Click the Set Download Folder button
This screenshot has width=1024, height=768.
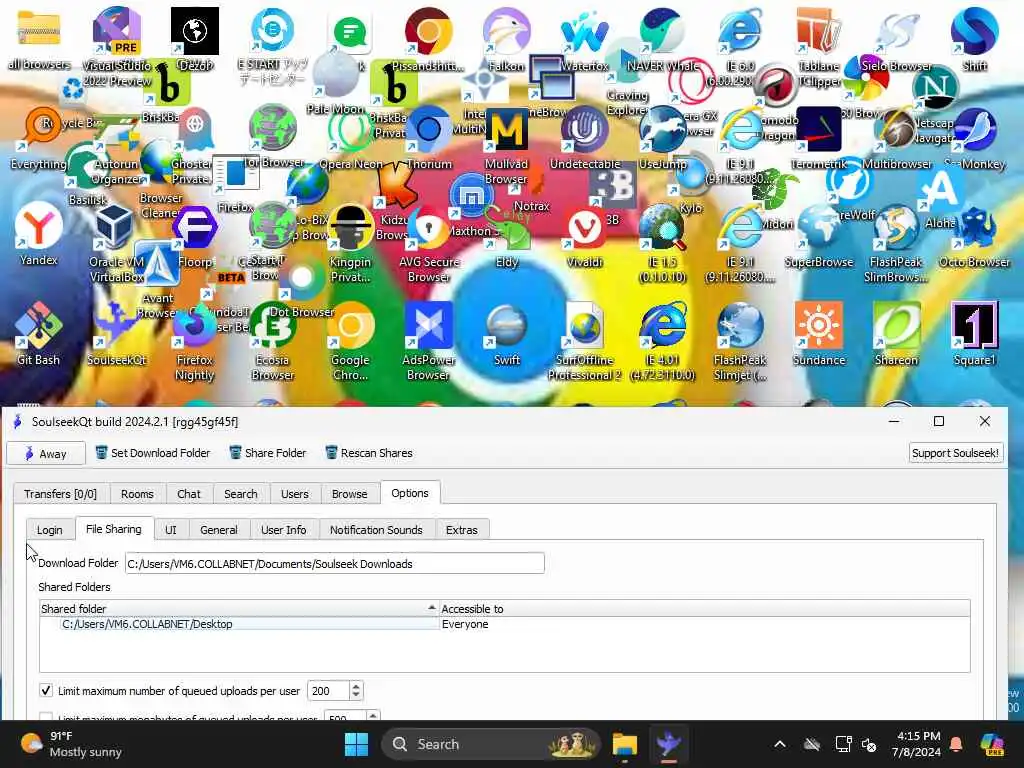(153, 453)
